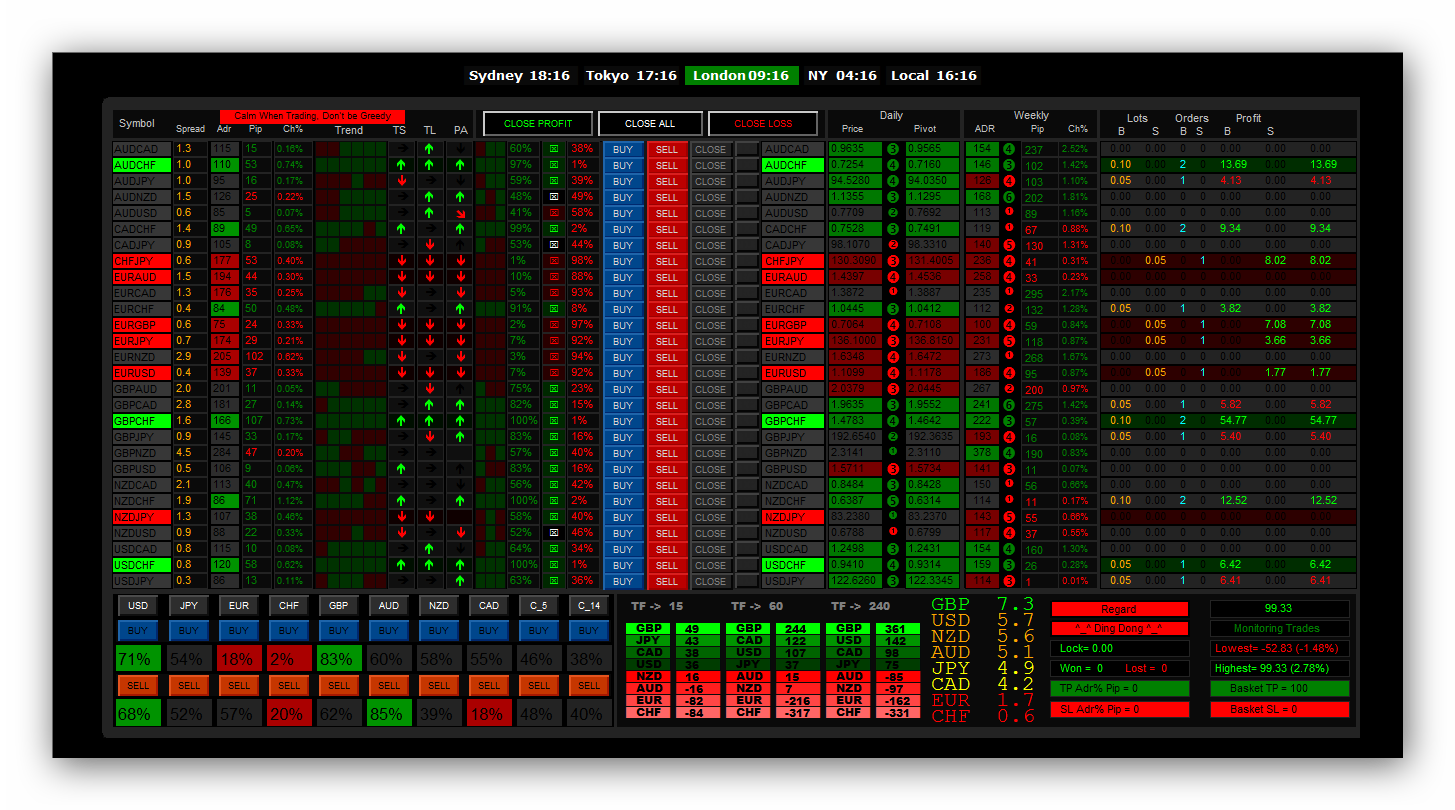The width and height of the screenshot is (1455, 810).
Task: Click the TP Adr% Pip = 0 field
Action: [1120, 689]
